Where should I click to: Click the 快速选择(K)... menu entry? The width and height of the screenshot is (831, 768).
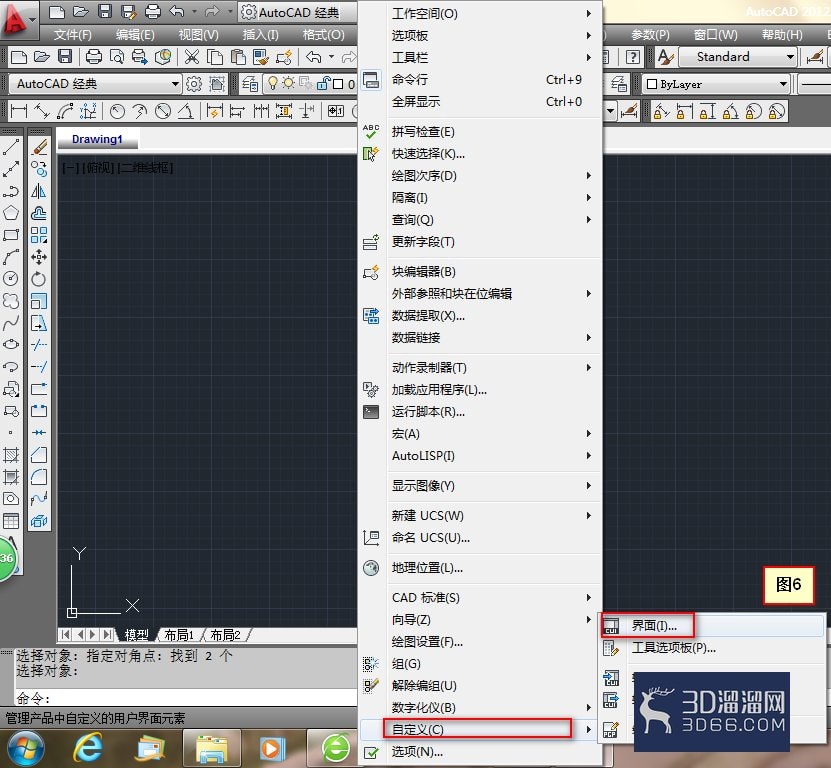pos(480,154)
